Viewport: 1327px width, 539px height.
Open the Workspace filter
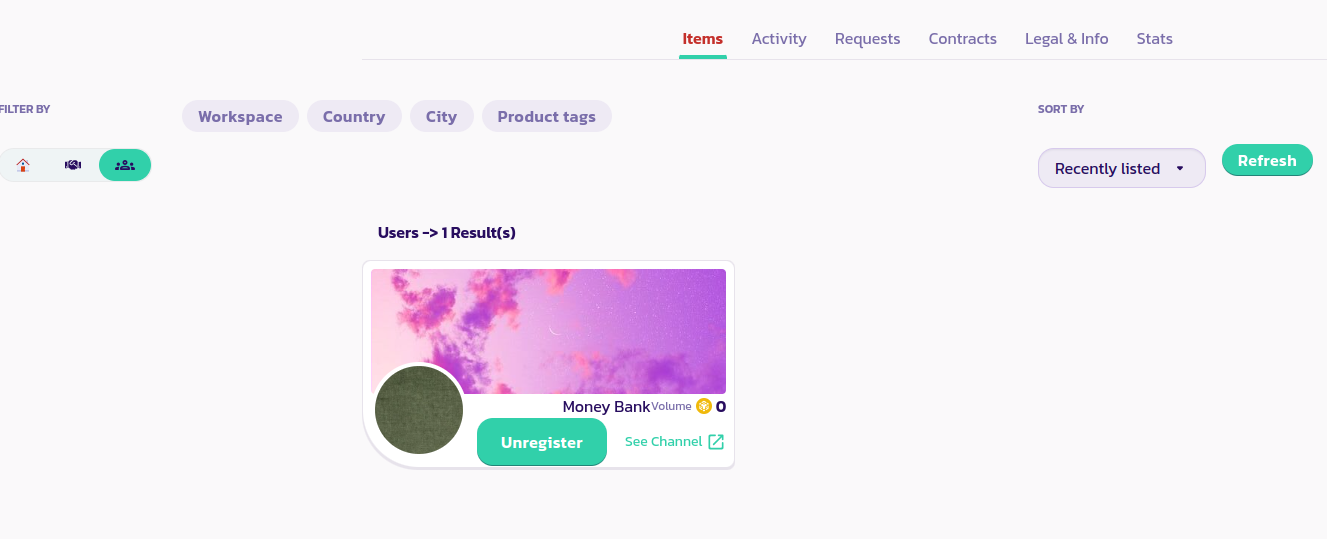click(x=240, y=116)
